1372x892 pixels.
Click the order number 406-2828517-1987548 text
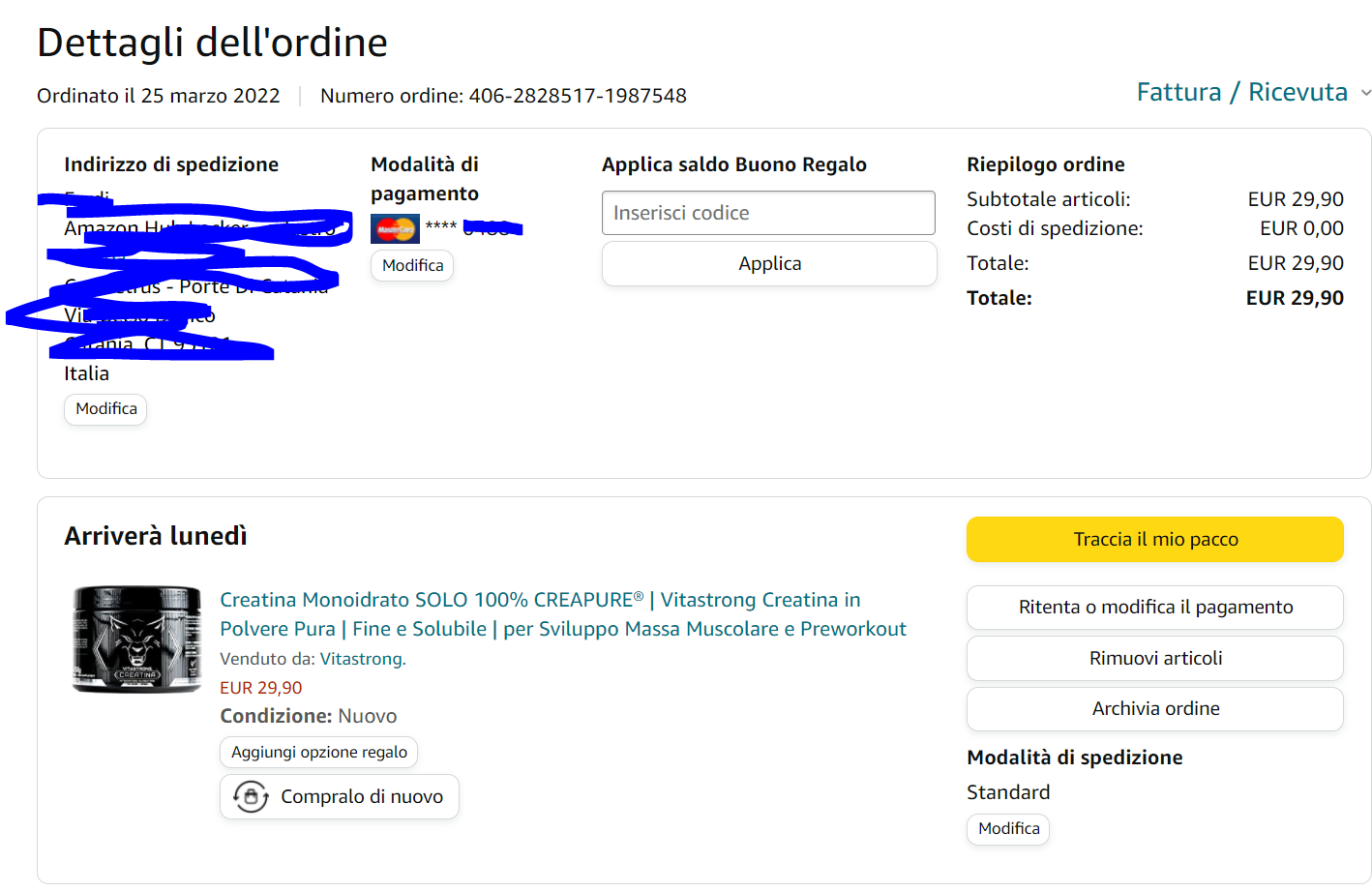pyautogui.click(x=577, y=96)
